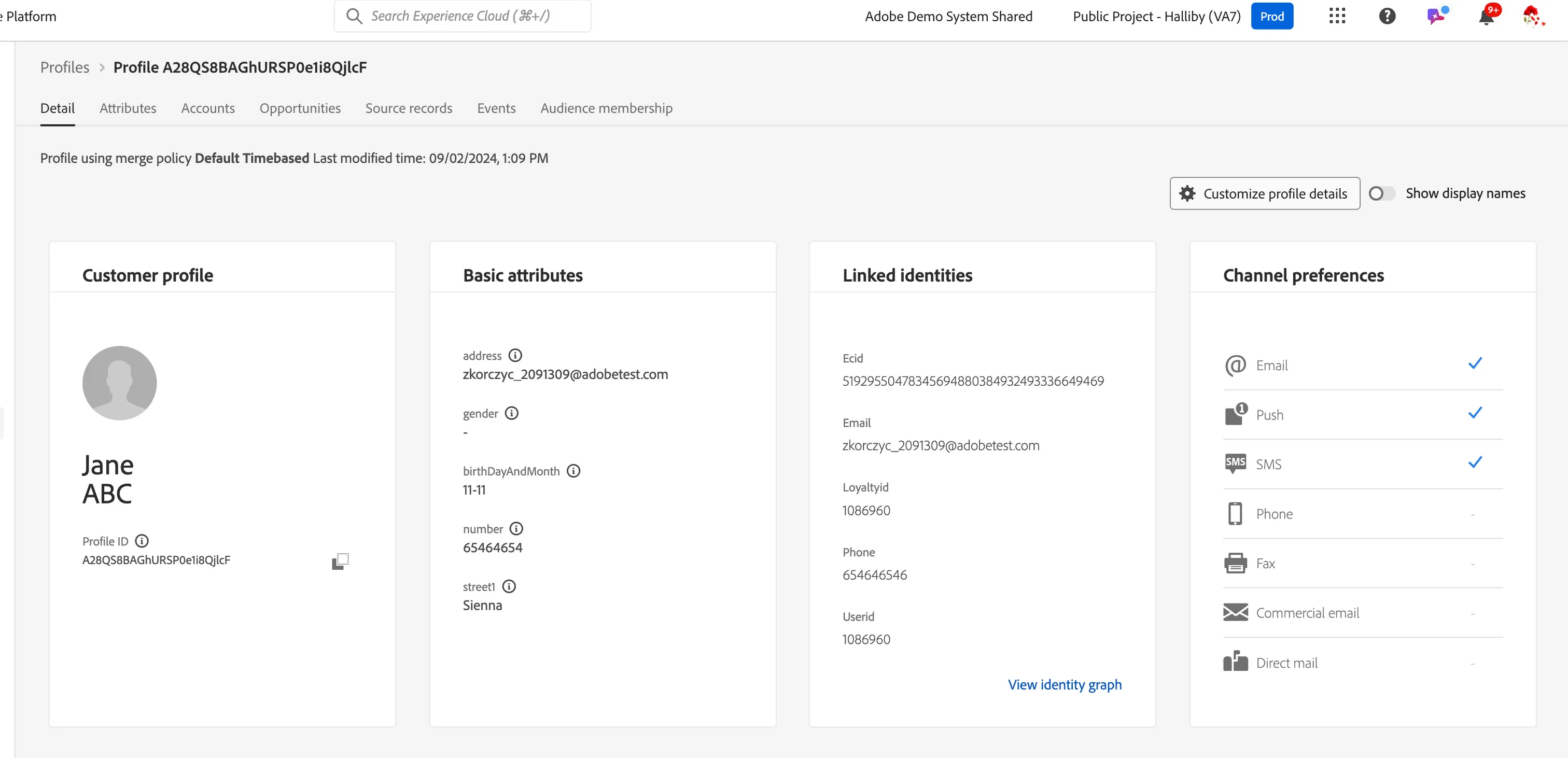Click the Ecid value 51929550478345694880384932493336649469

pyautogui.click(x=973, y=381)
